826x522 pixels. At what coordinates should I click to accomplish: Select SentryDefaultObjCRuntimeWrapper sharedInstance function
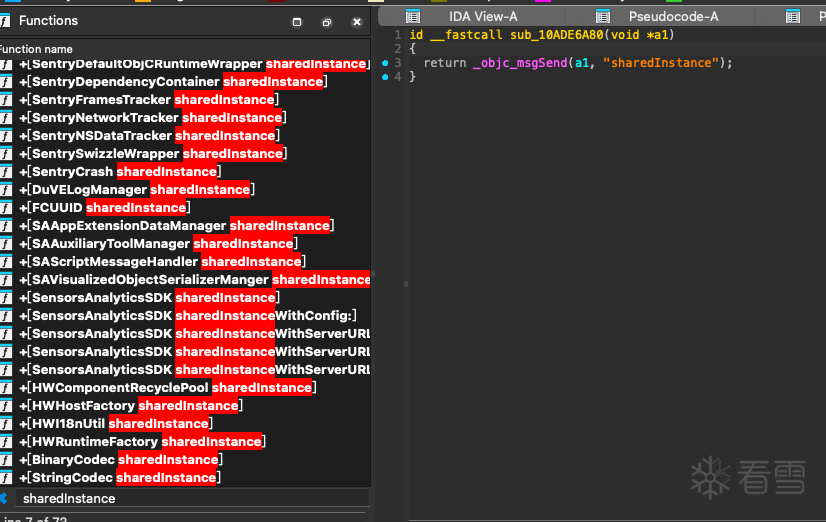[185, 64]
